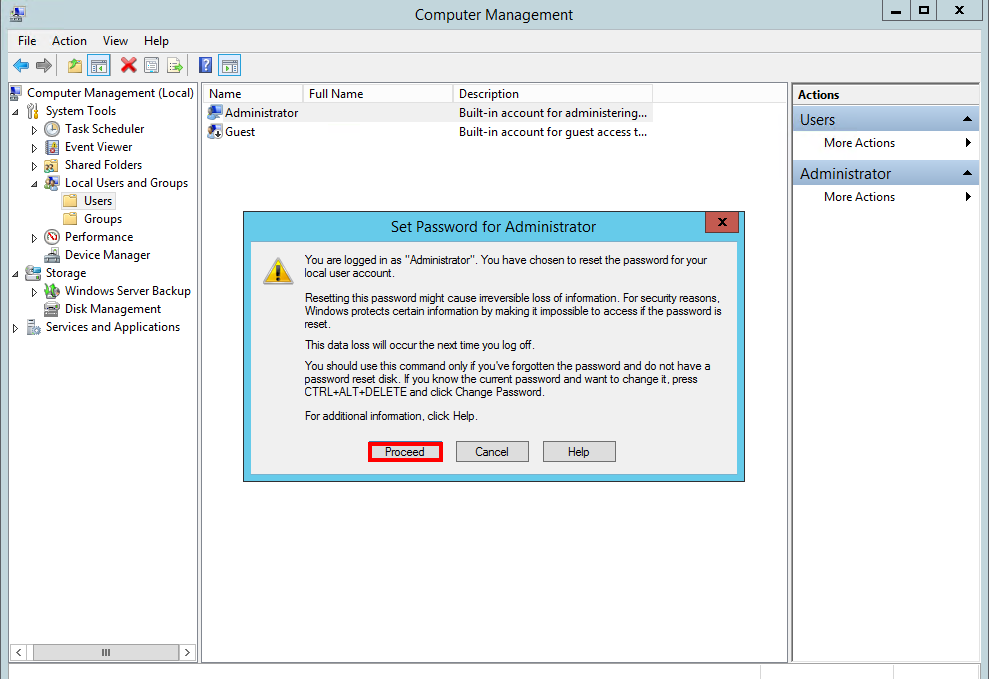Collapse the Storage tree node

(x=15, y=274)
